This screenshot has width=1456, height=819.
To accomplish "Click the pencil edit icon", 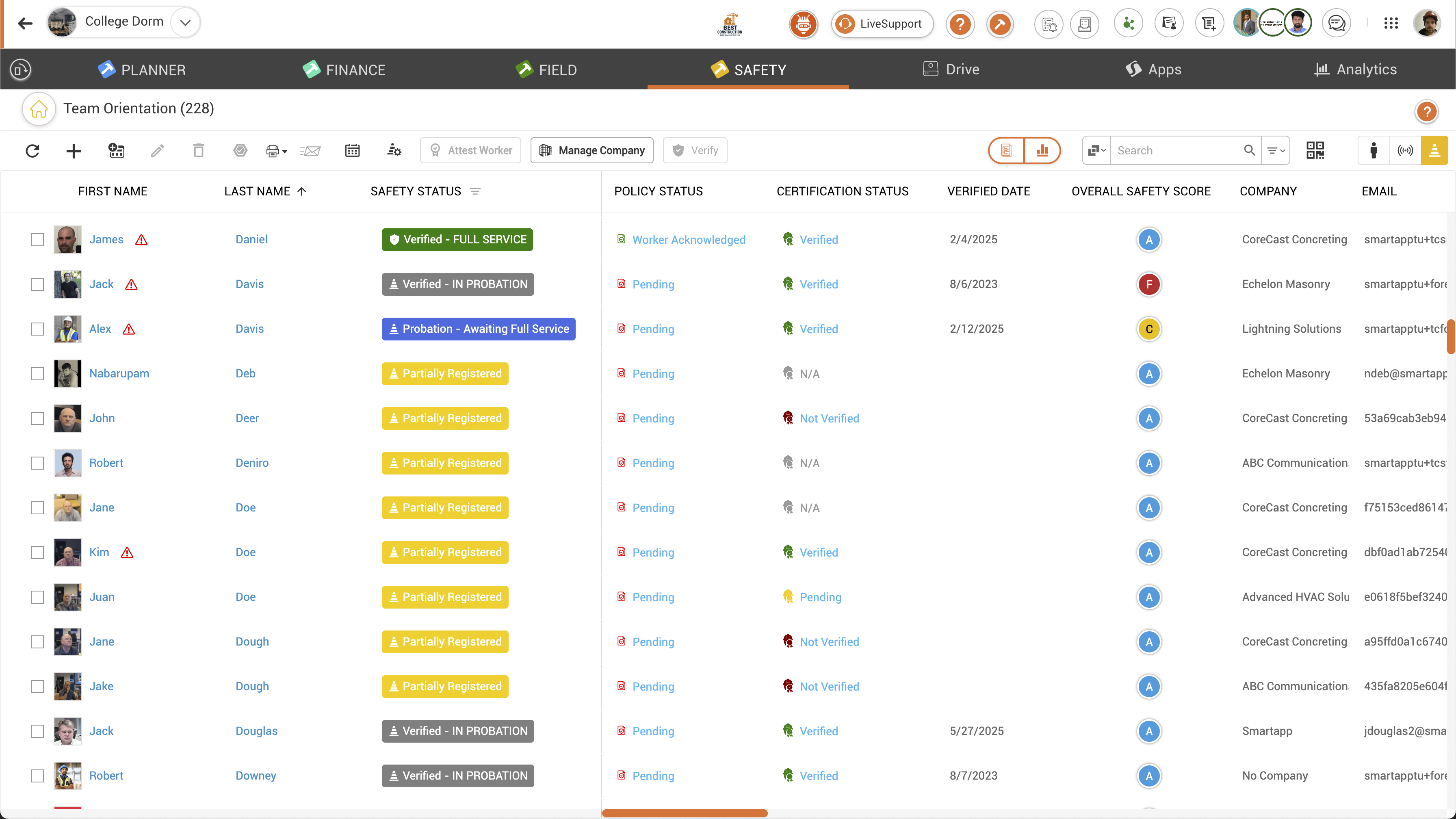I will point(158,150).
